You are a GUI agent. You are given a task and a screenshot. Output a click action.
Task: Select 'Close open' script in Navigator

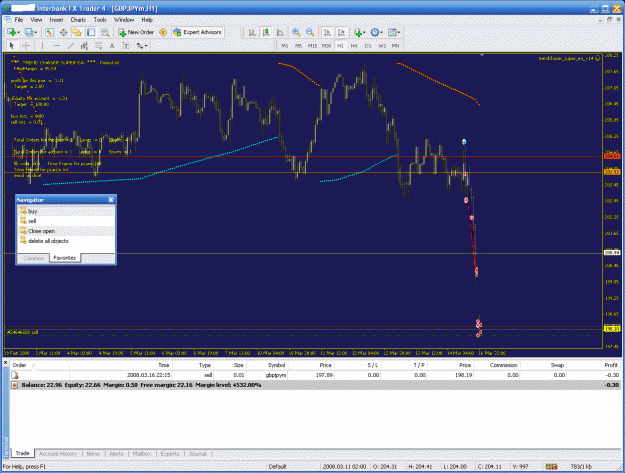pos(41,231)
